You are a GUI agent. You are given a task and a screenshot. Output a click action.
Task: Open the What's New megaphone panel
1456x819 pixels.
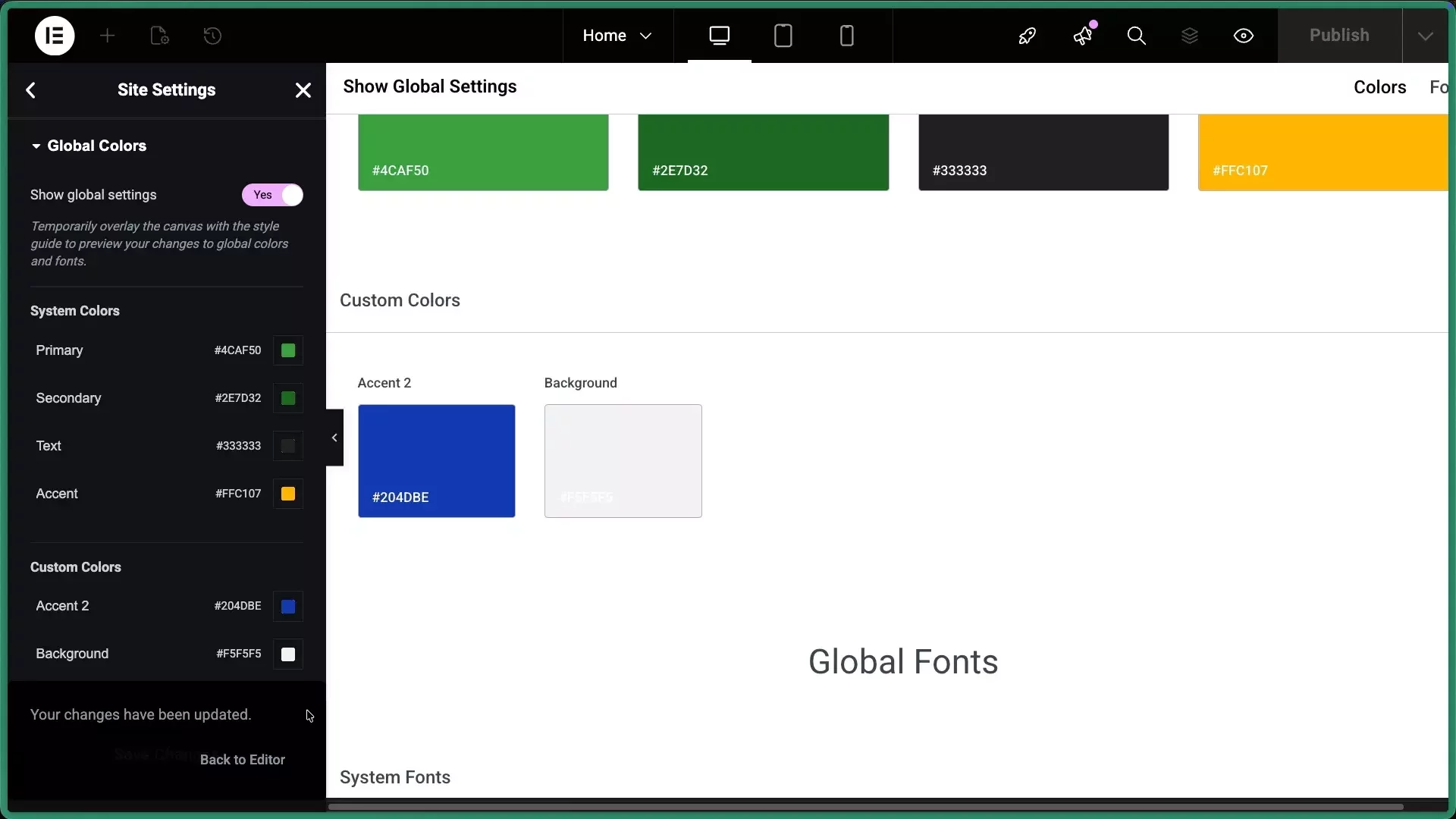coord(1083,36)
